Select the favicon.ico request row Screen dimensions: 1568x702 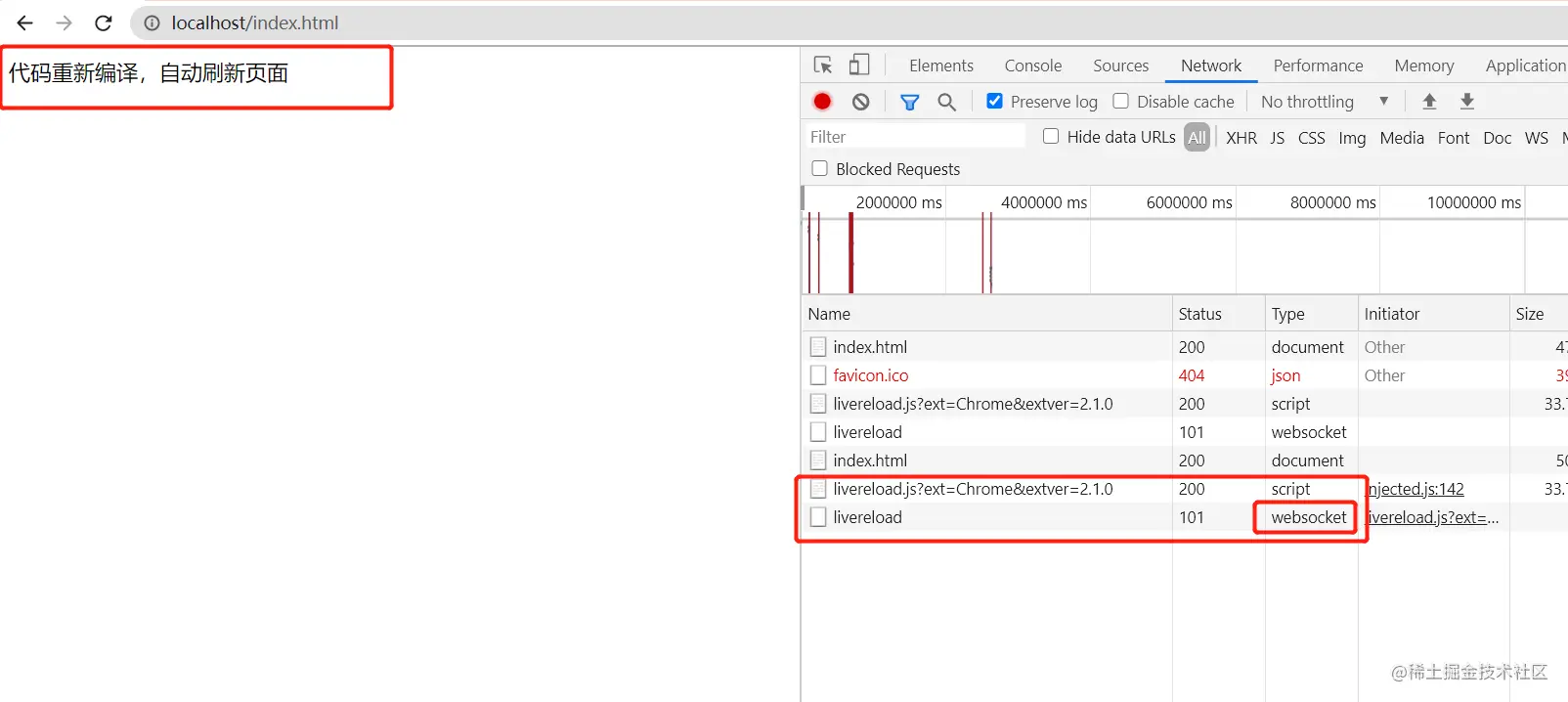tap(1185, 374)
